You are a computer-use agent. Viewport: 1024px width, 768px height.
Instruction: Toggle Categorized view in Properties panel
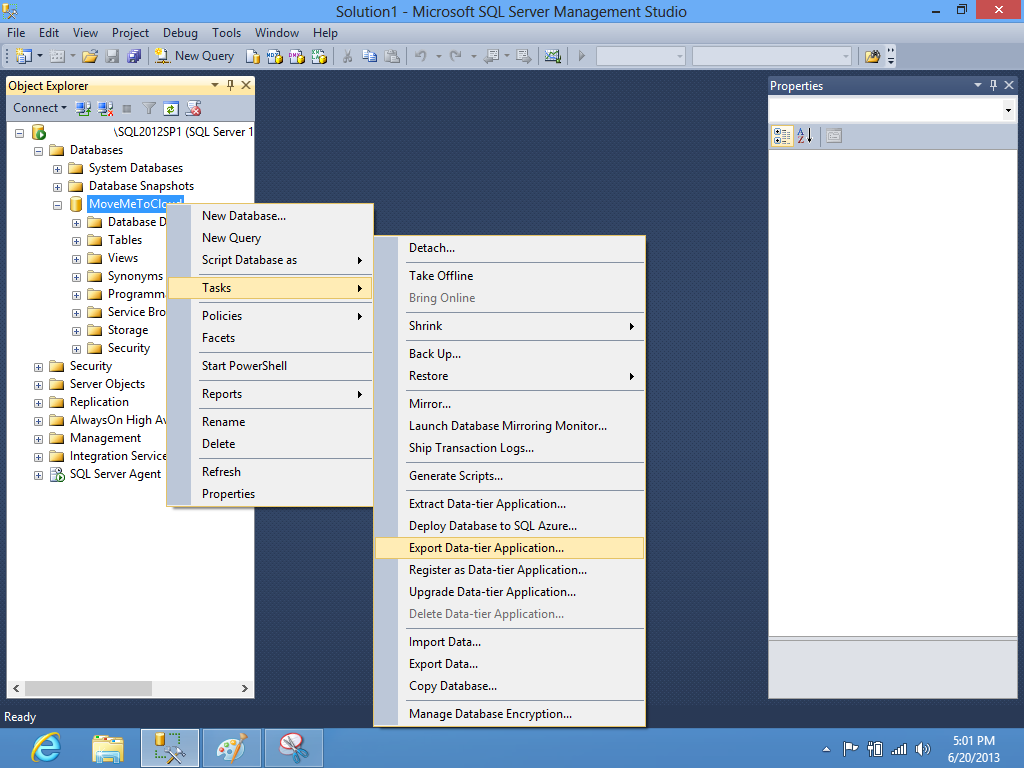point(783,136)
